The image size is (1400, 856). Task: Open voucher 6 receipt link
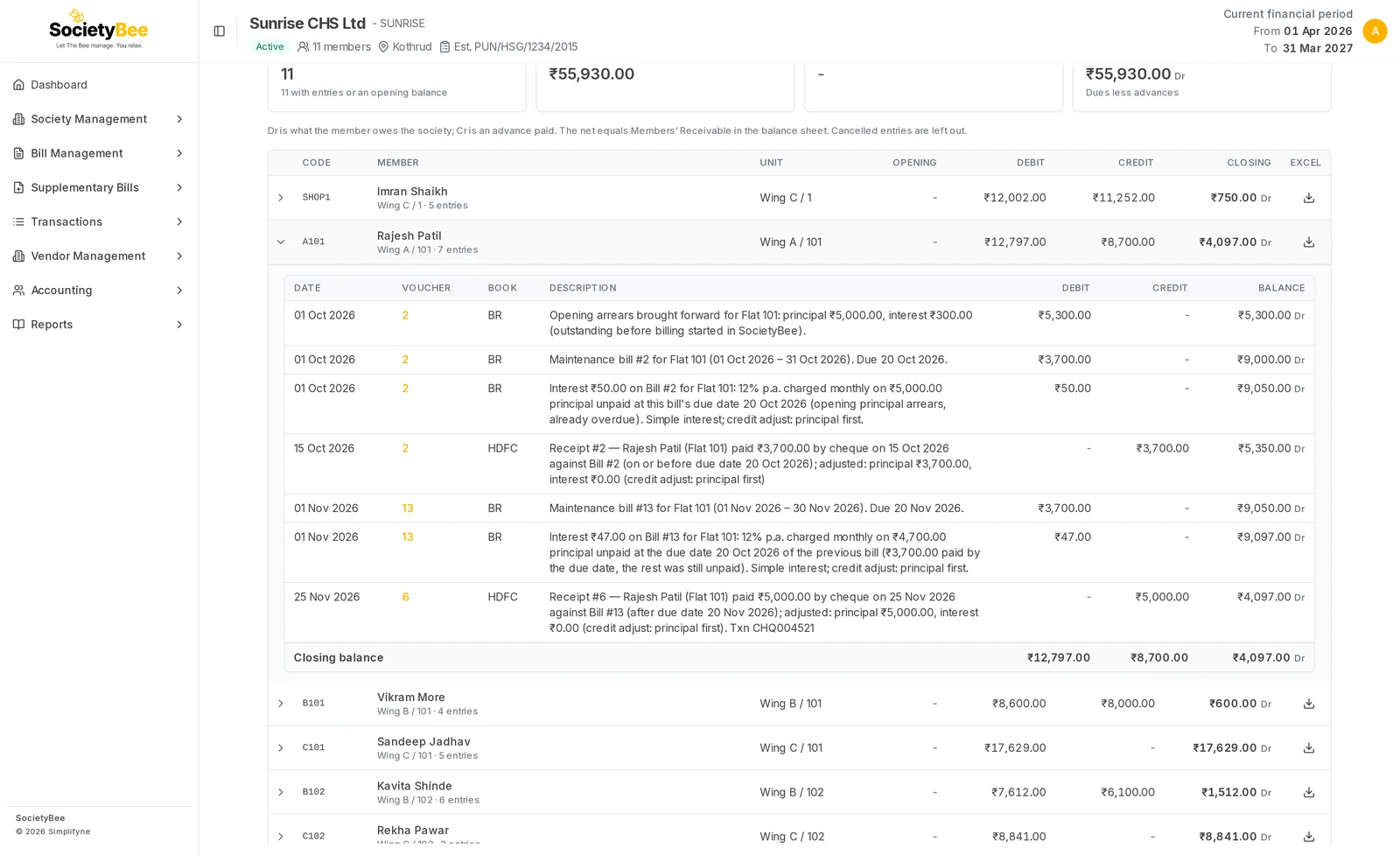point(405,597)
